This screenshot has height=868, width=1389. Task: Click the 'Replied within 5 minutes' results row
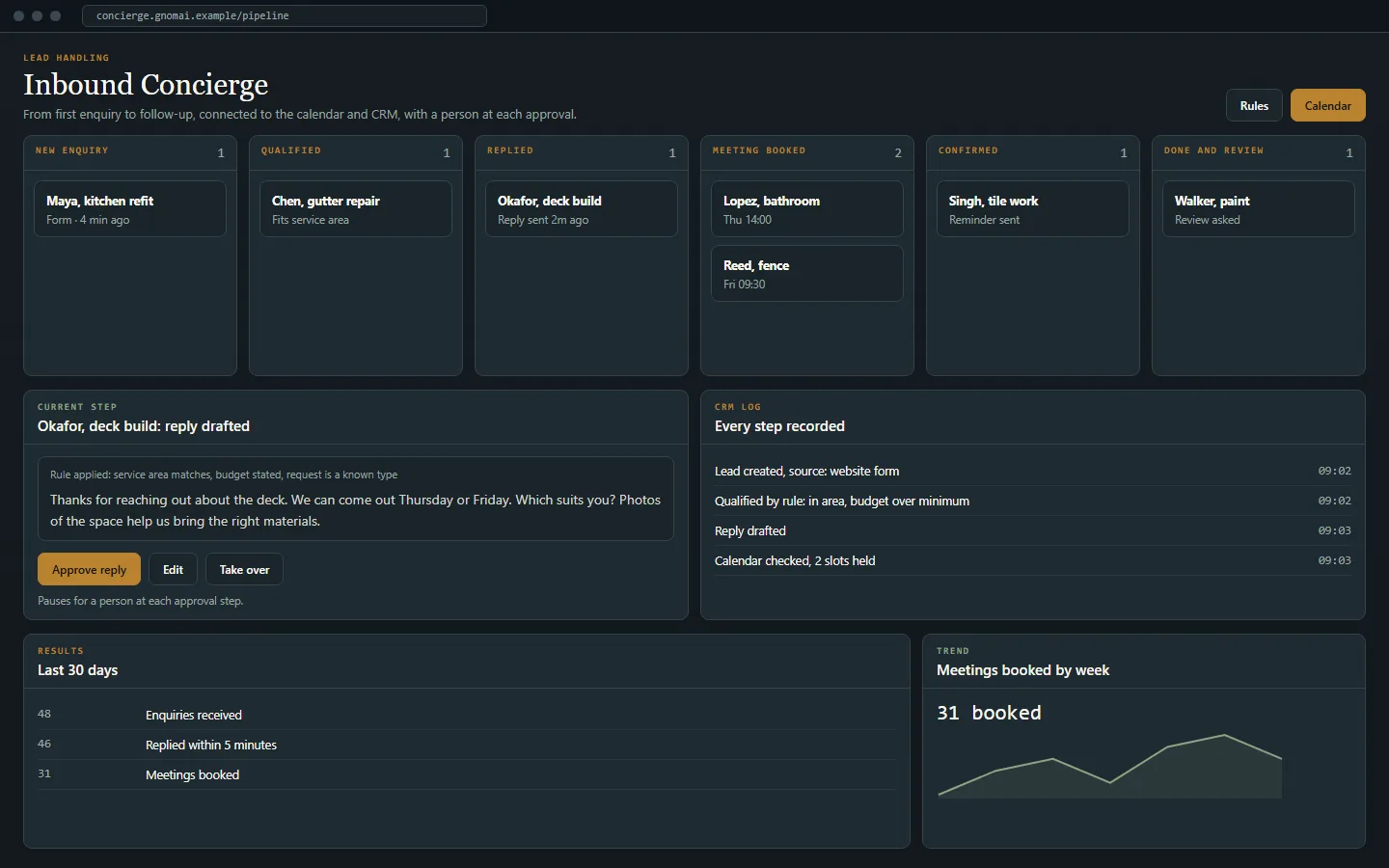(467, 745)
